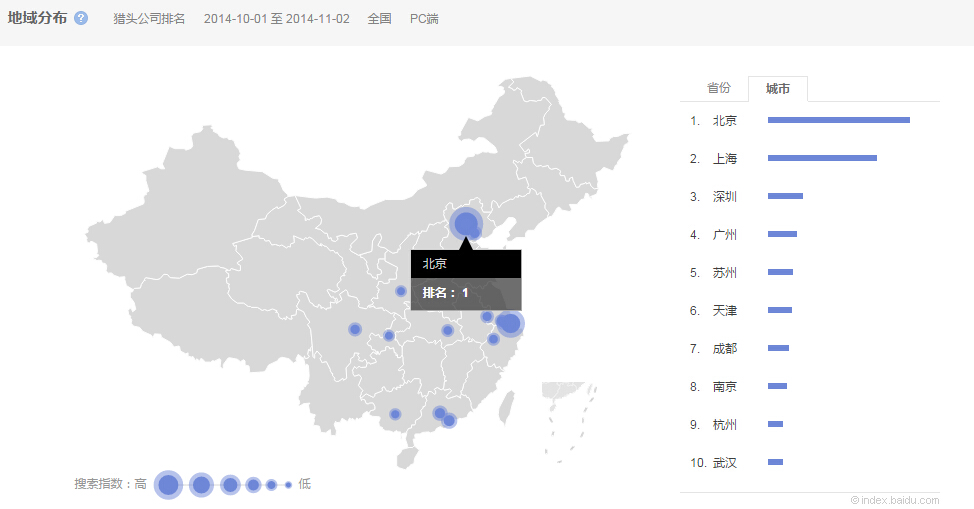The height and width of the screenshot is (509, 974).
Task: Click 苏州 in the ranking list
Action: pos(725,273)
